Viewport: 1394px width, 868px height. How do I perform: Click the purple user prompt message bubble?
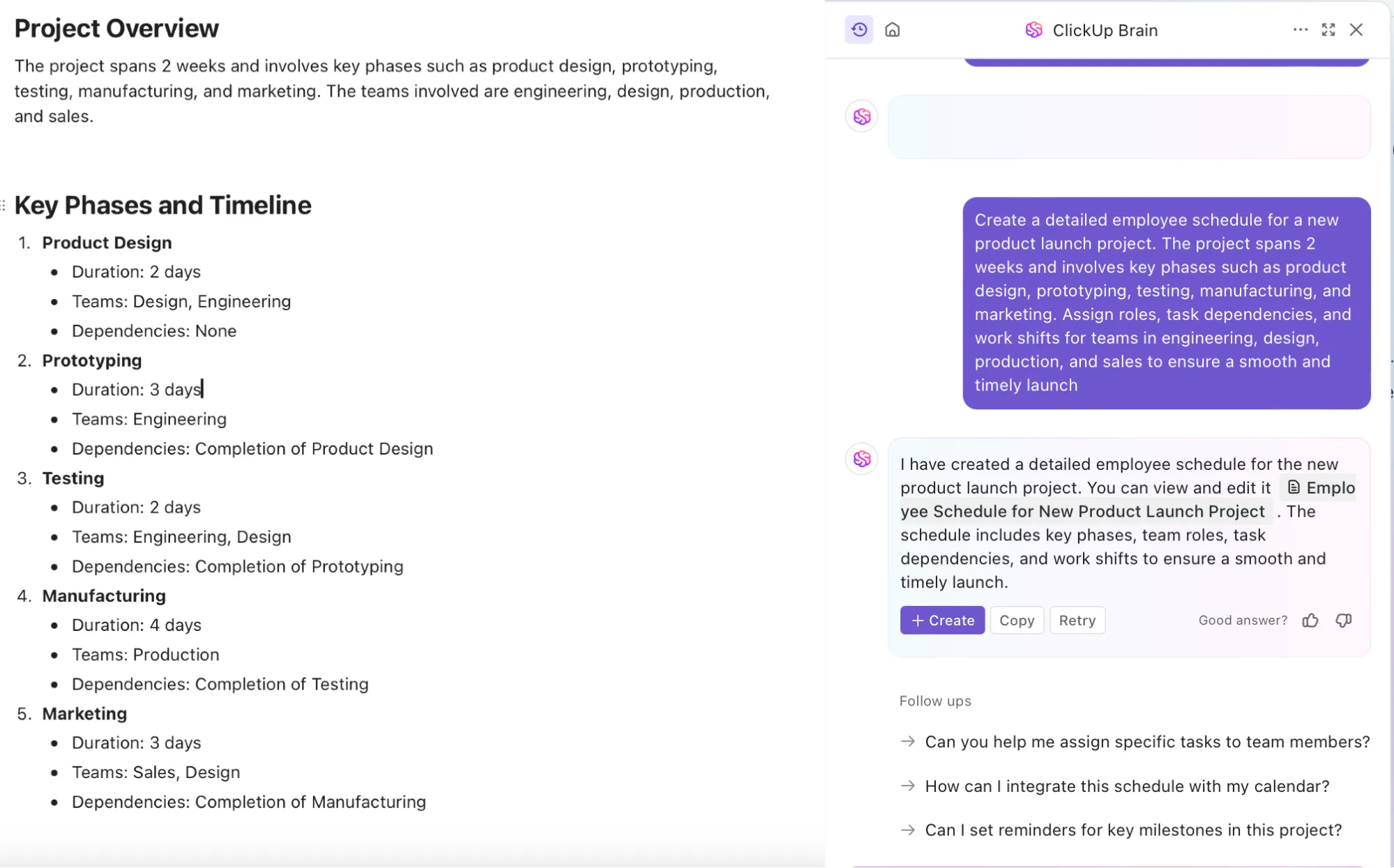(1167, 303)
